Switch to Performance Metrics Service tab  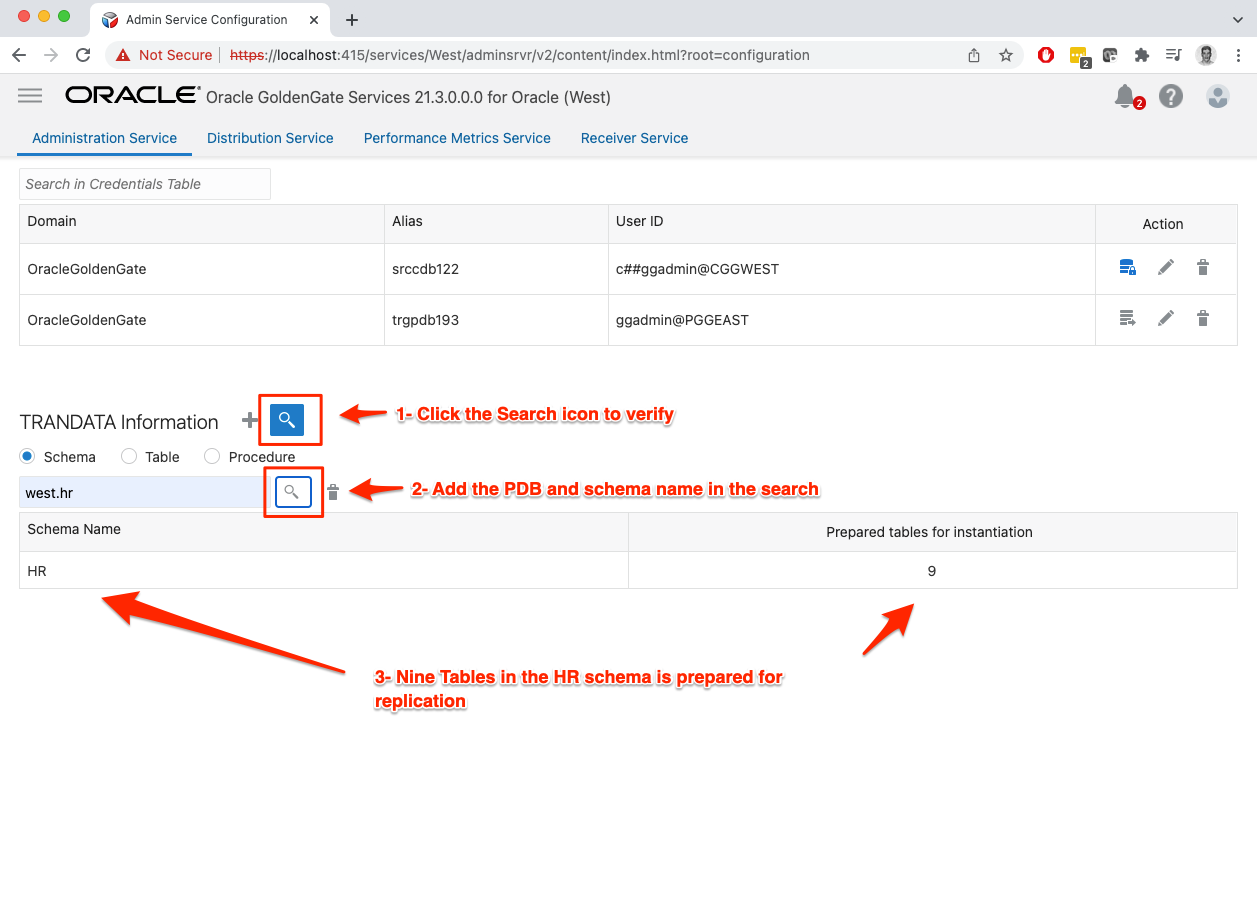tap(457, 138)
